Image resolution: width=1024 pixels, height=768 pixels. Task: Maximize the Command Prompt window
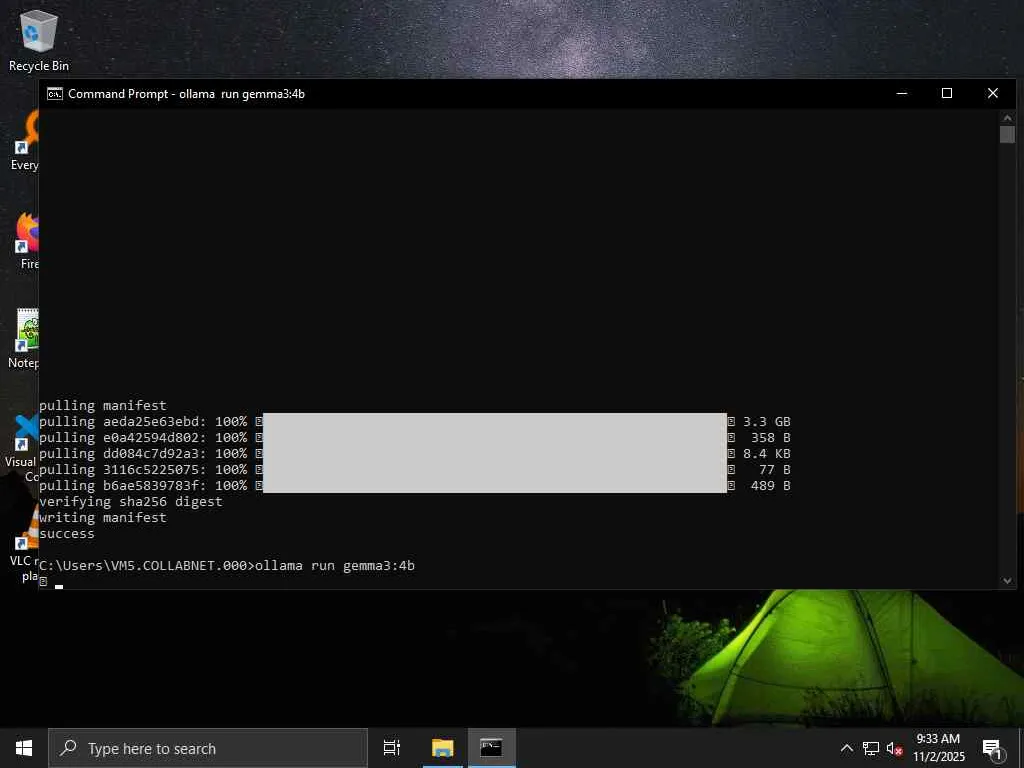coord(947,93)
